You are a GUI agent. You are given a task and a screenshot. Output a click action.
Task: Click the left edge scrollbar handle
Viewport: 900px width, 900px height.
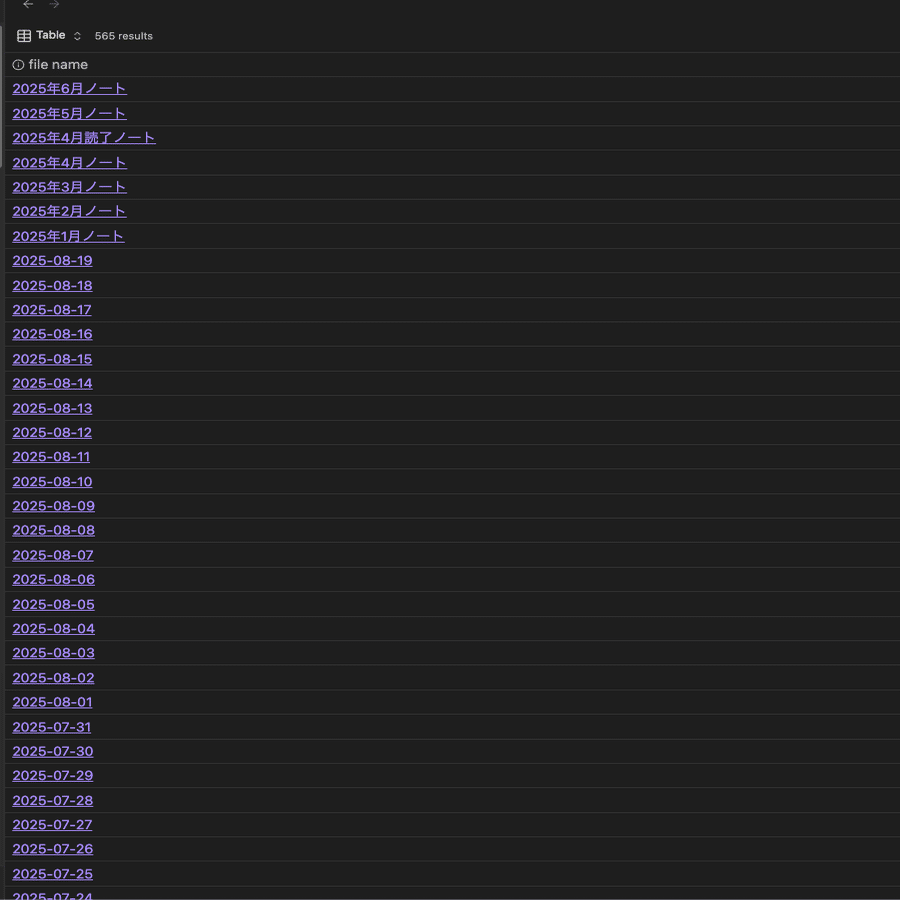pyautogui.click(x=1, y=96)
